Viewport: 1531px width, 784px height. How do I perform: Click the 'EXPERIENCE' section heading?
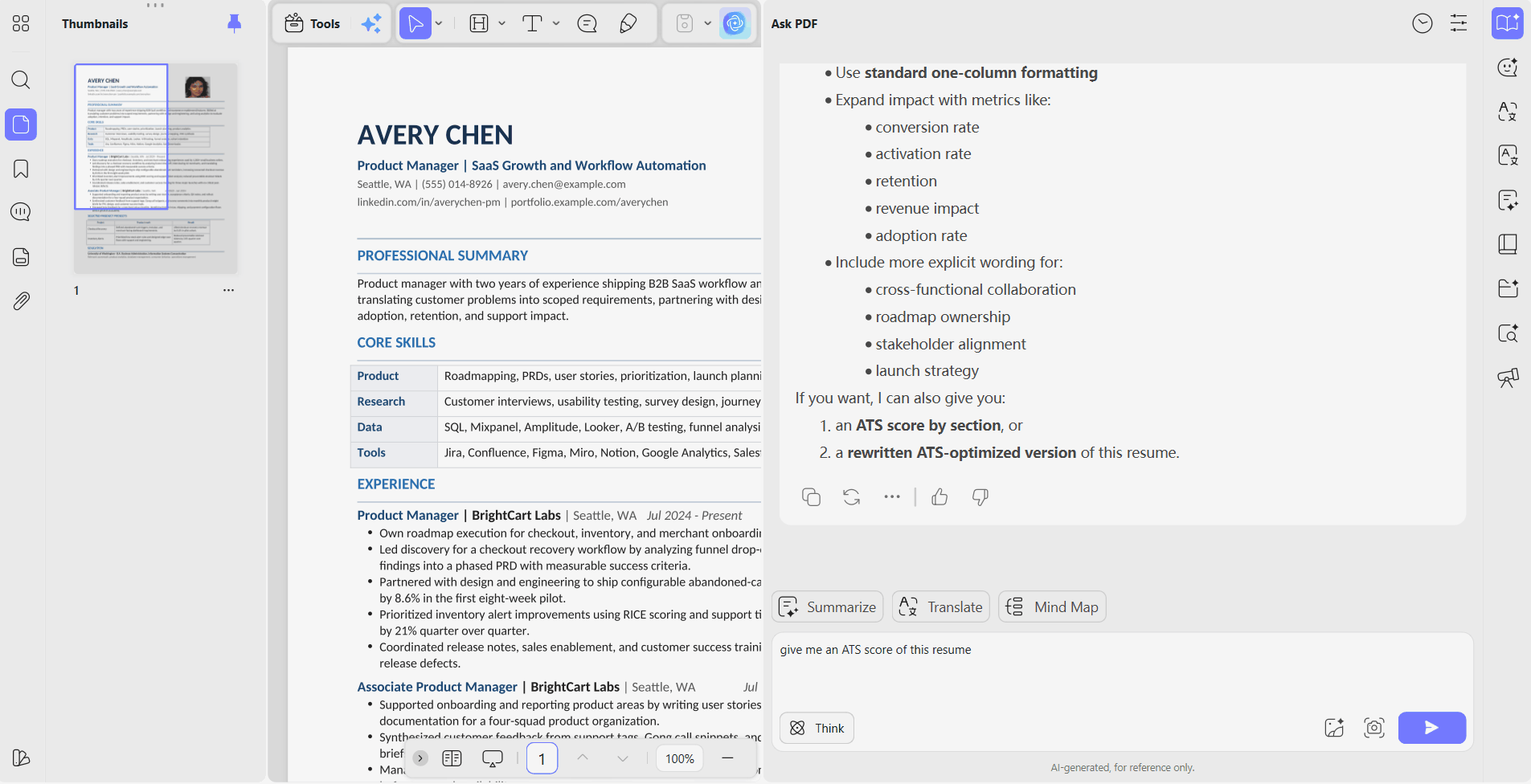click(396, 484)
